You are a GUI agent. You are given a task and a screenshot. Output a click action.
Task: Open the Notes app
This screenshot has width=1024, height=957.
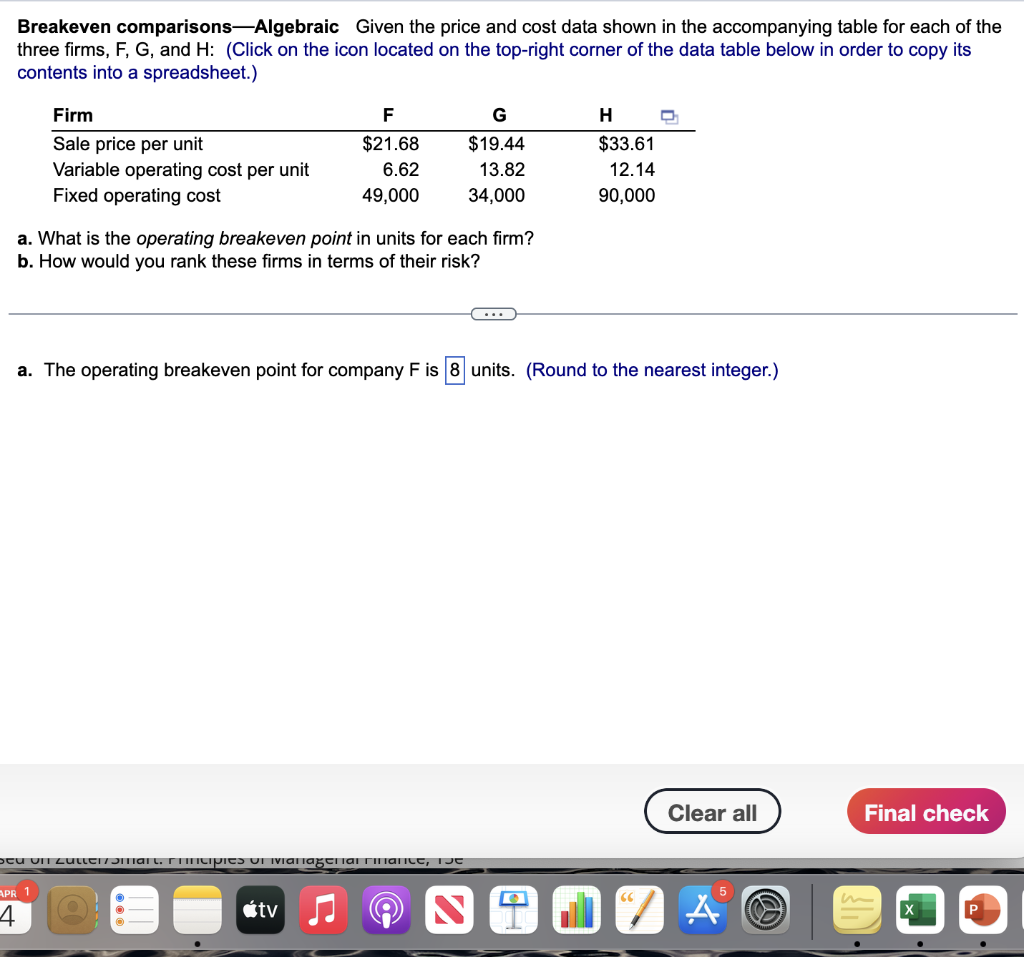tap(197, 910)
